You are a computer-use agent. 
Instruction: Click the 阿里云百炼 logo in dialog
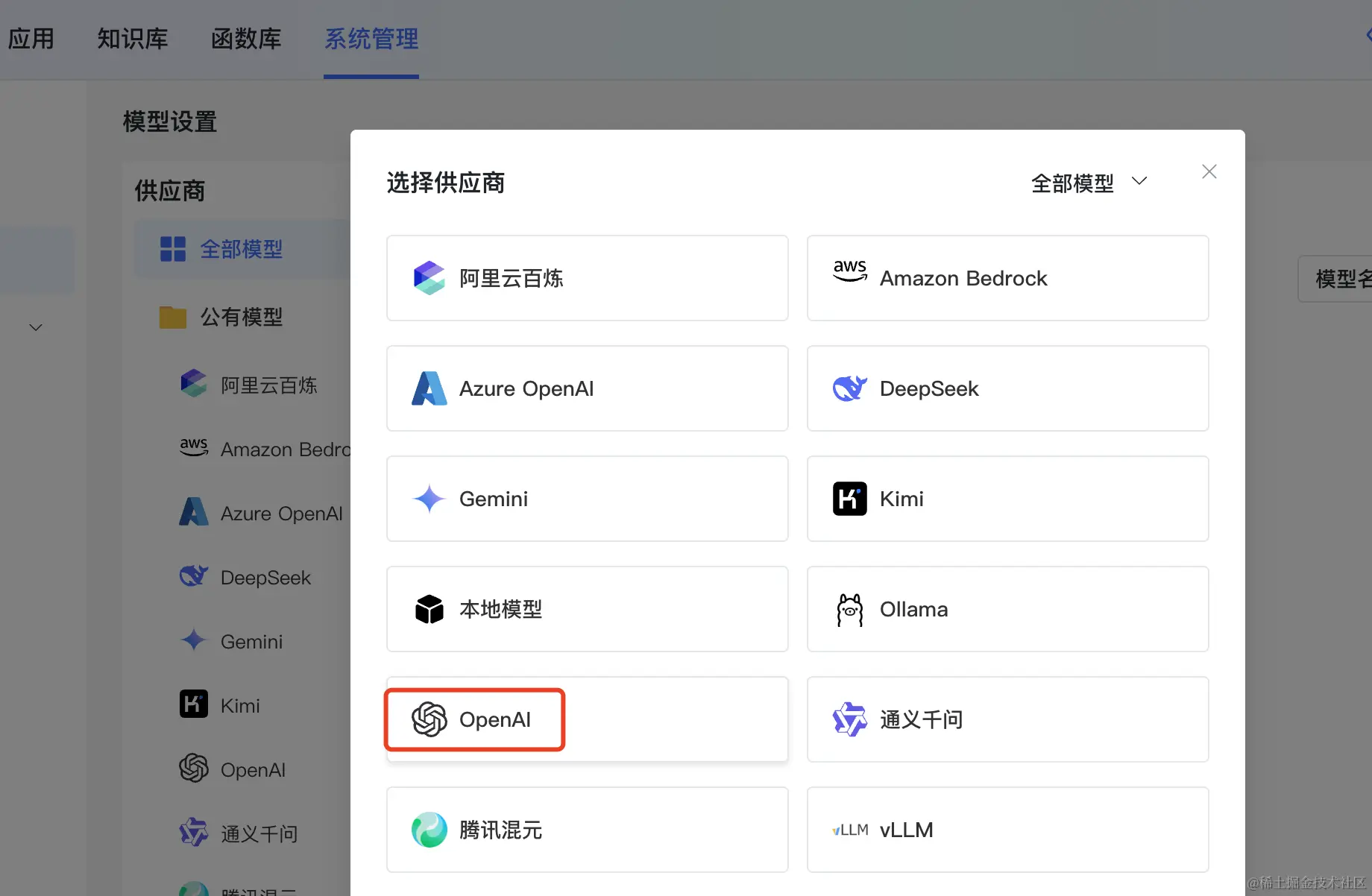tap(429, 278)
